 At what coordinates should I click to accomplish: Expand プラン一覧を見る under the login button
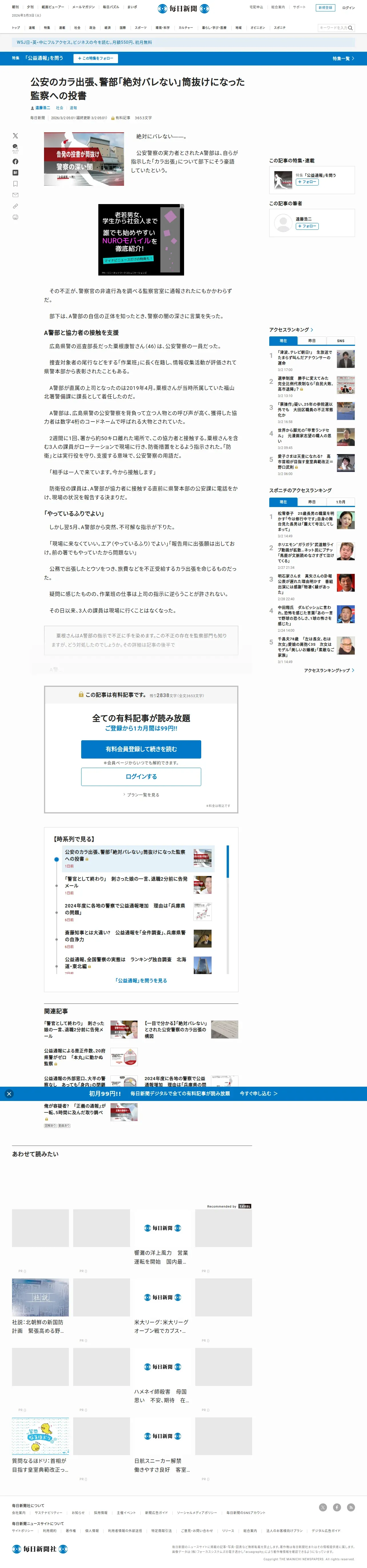click(x=141, y=795)
